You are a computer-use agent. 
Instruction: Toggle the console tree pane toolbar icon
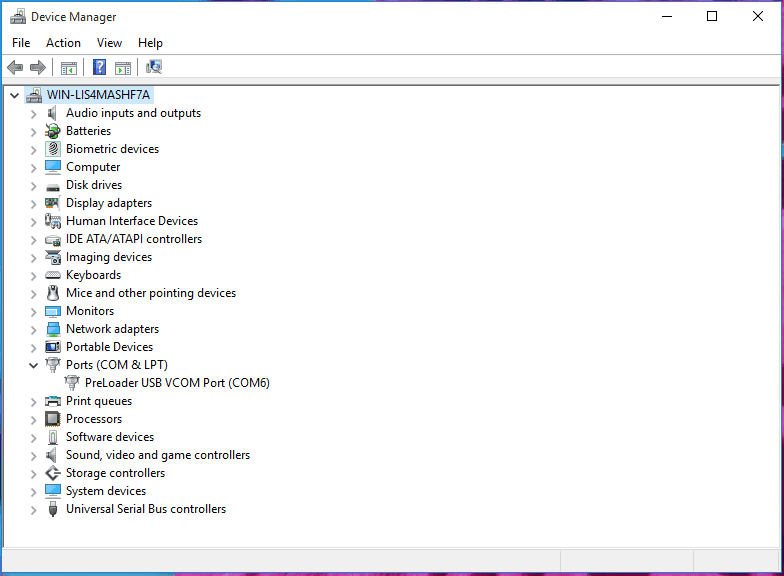click(x=68, y=68)
